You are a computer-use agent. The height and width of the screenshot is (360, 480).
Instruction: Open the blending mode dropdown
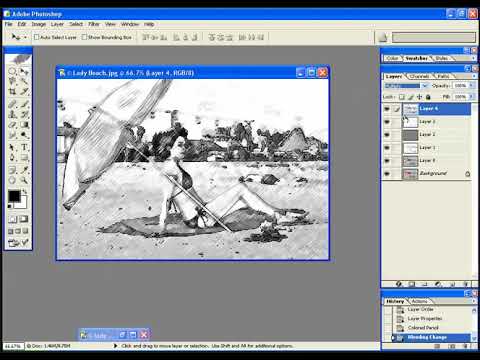425,86
